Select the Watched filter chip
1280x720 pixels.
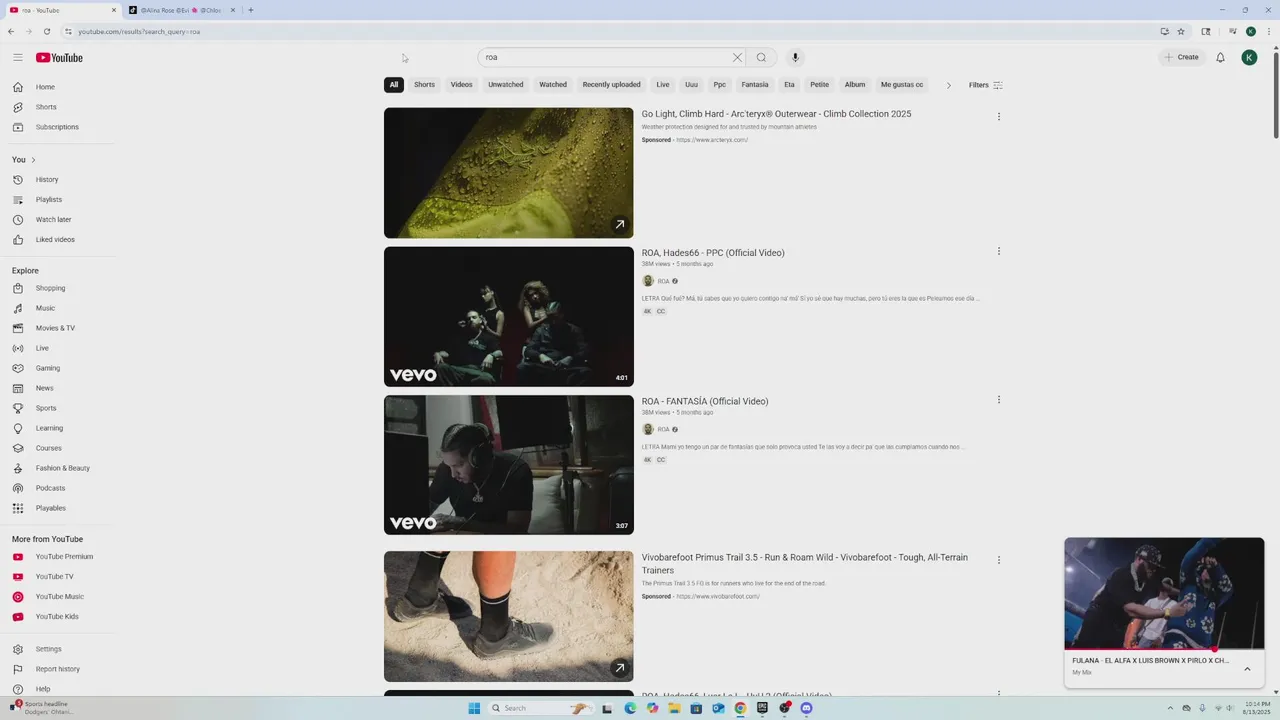click(x=553, y=85)
